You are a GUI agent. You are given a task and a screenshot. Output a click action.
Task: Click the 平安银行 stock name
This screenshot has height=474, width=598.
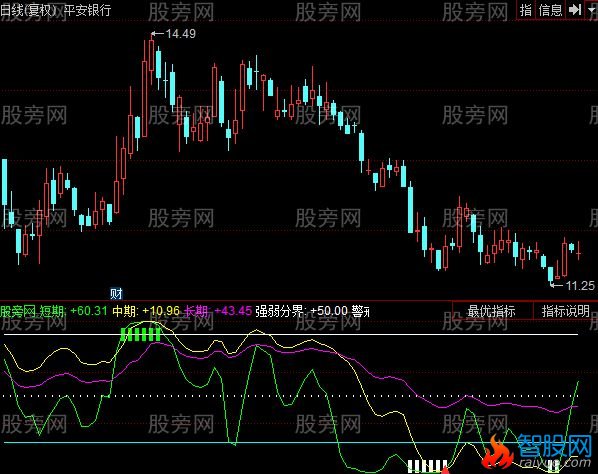(87, 10)
